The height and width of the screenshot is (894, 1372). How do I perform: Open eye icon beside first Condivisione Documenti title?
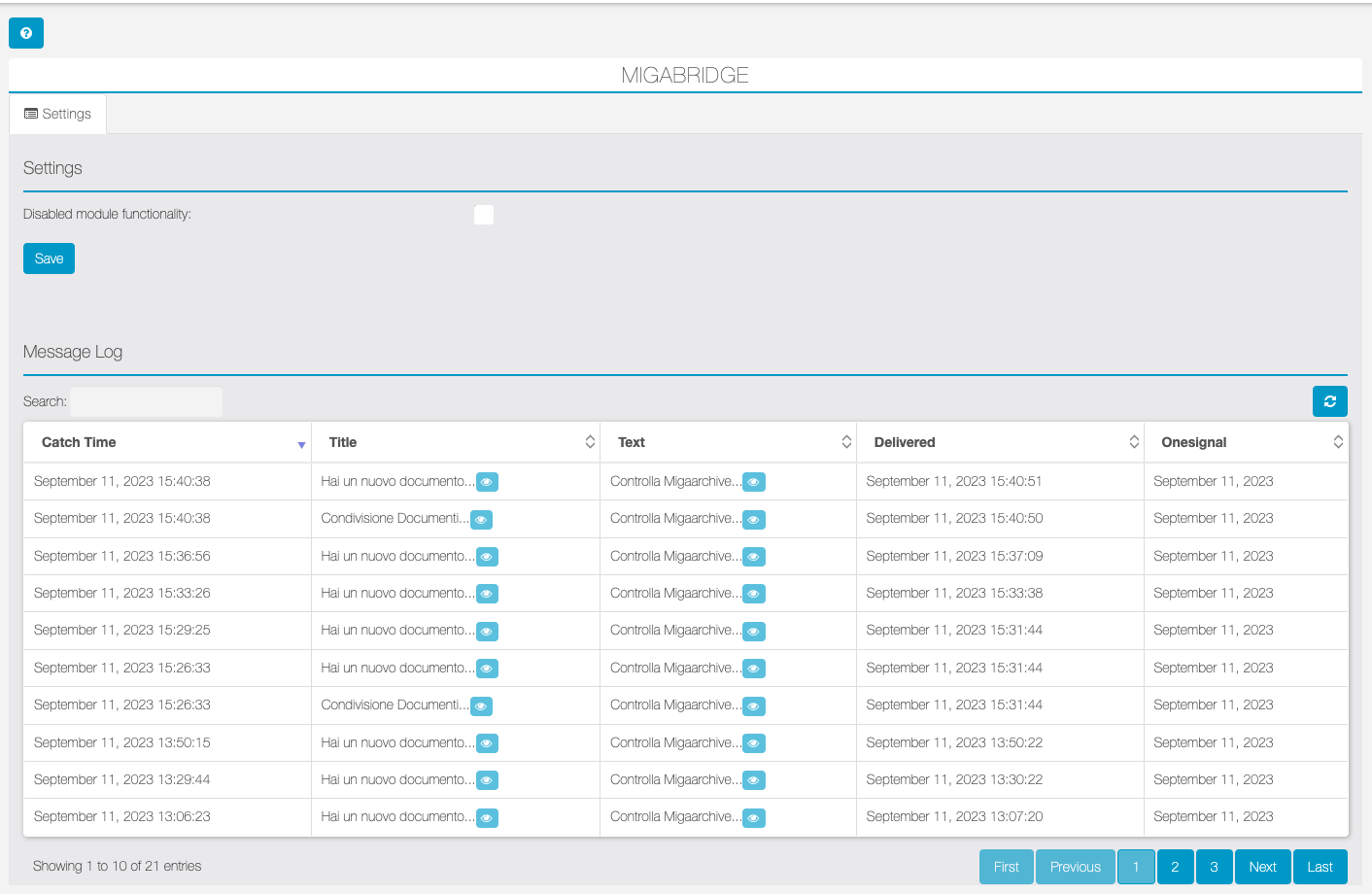(481, 520)
